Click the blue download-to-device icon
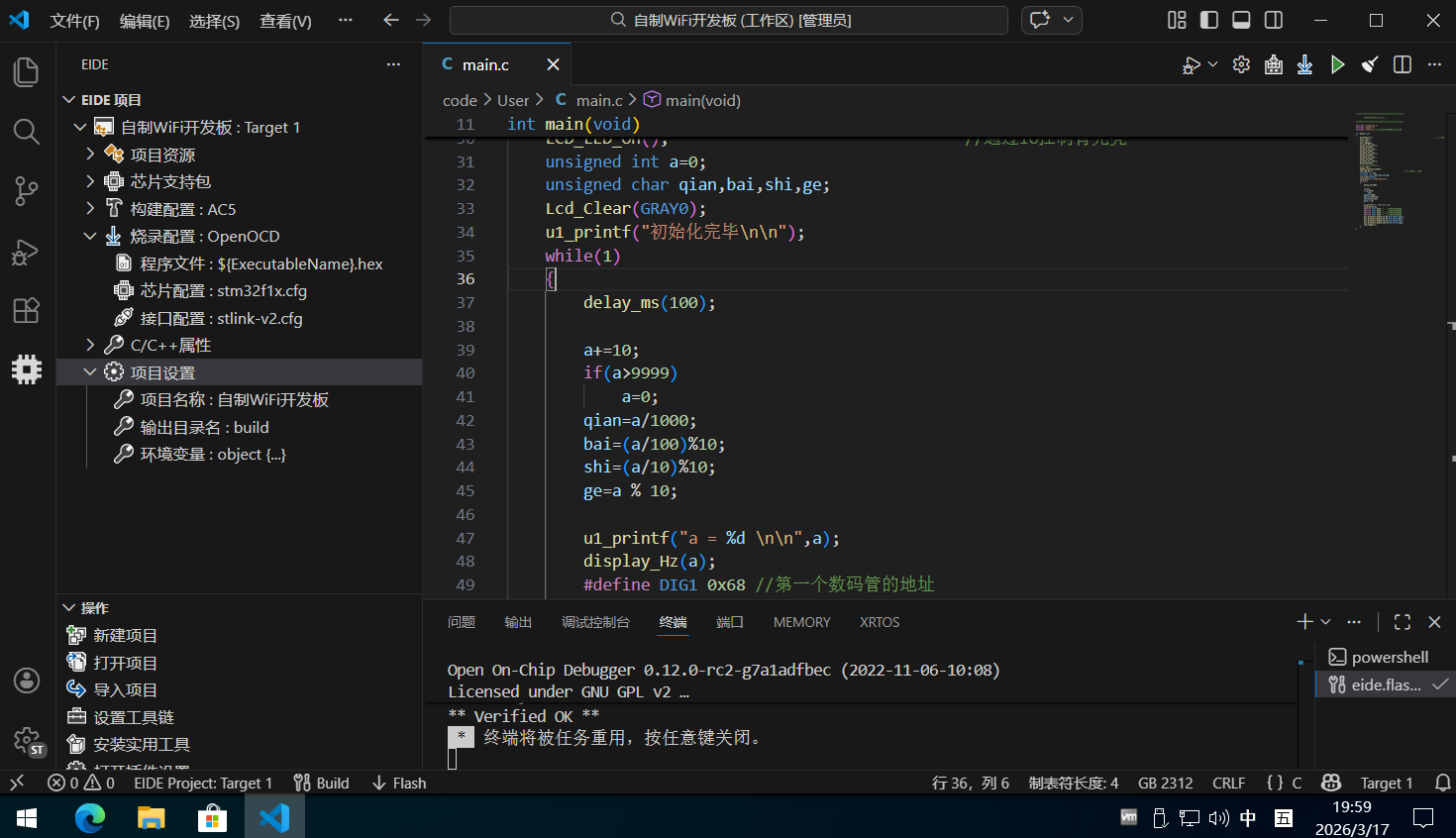Image resolution: width=1456 pixels, height=838 pixels. click(1305, 64)
